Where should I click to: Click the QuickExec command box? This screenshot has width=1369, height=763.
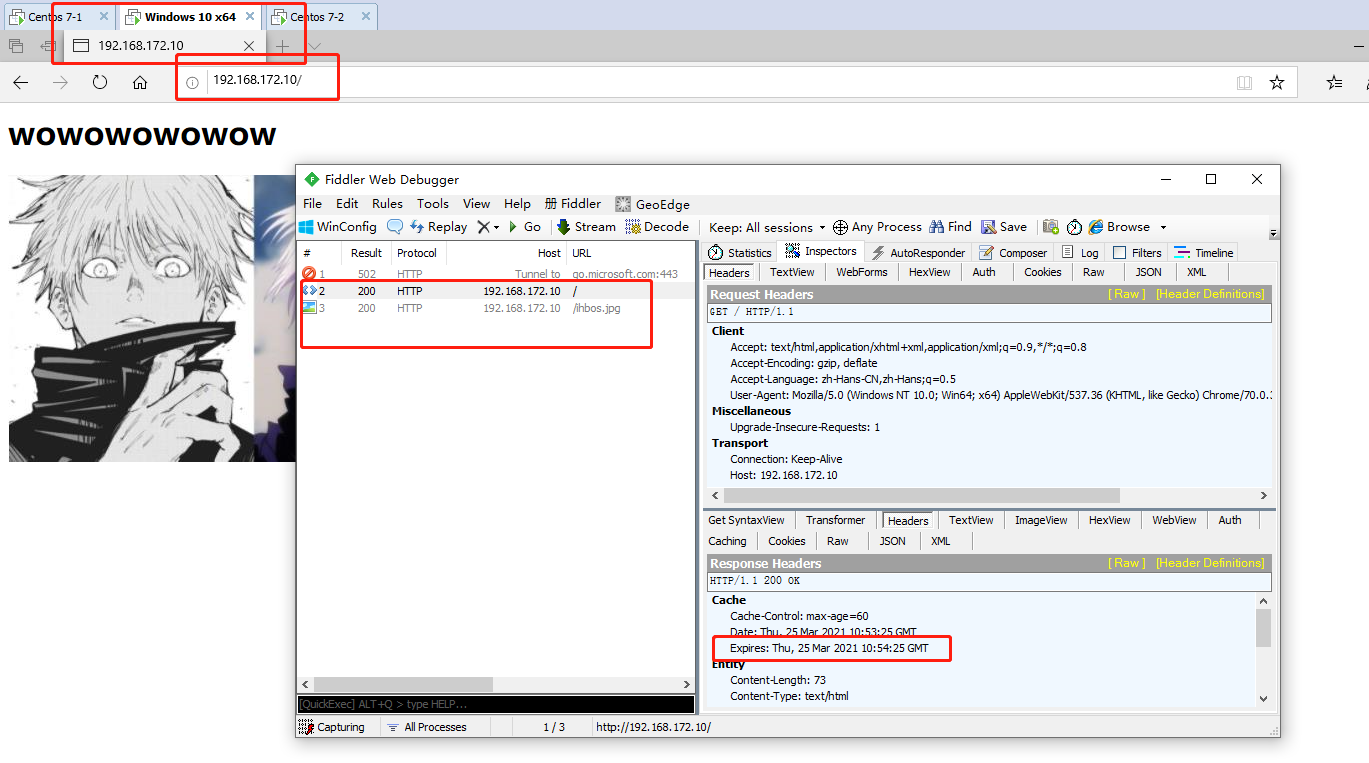click(497, 704)
